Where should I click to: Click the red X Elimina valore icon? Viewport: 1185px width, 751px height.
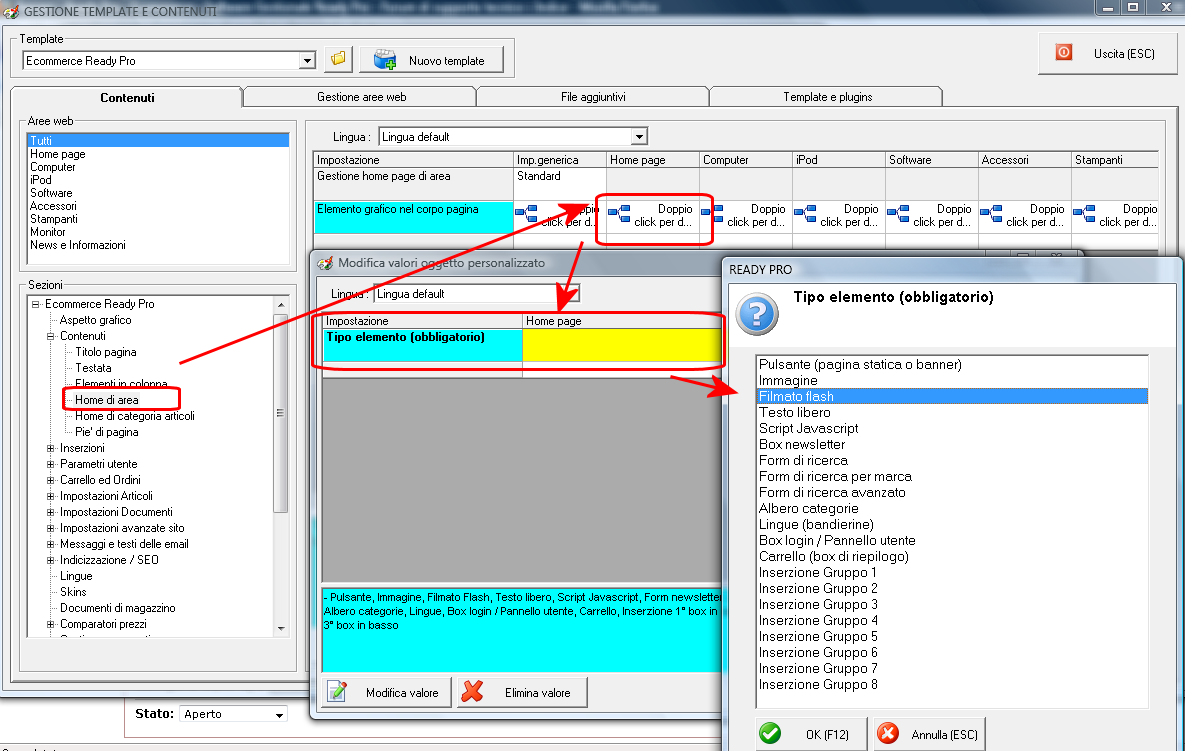(472, 692)
